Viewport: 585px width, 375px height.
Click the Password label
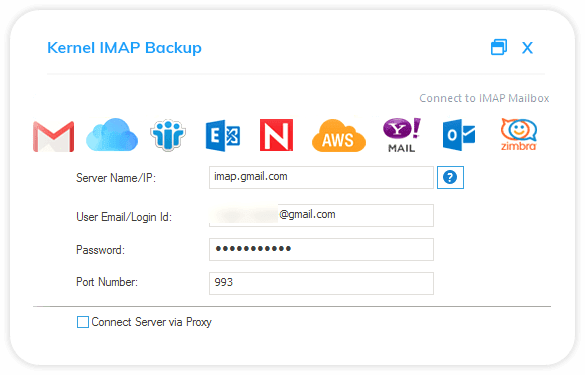(100, 250)
